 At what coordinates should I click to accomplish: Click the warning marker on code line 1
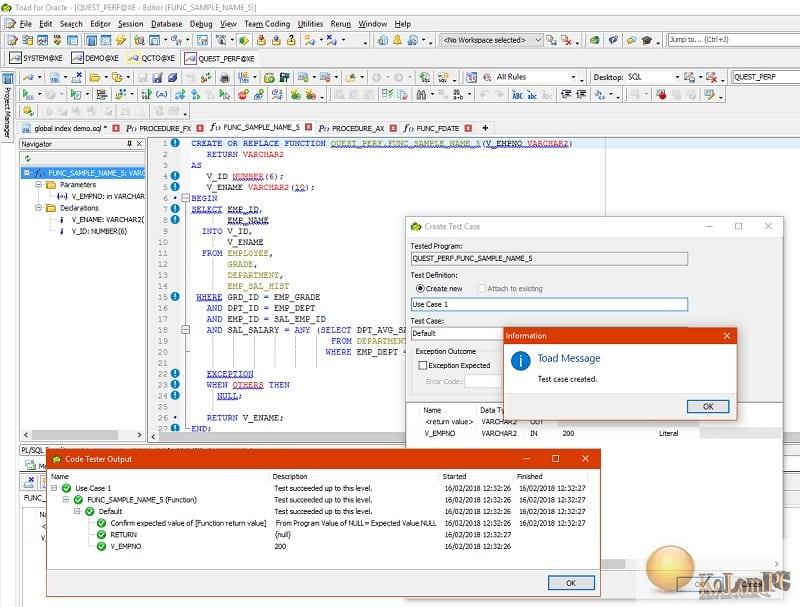click(x=175, y=143)
